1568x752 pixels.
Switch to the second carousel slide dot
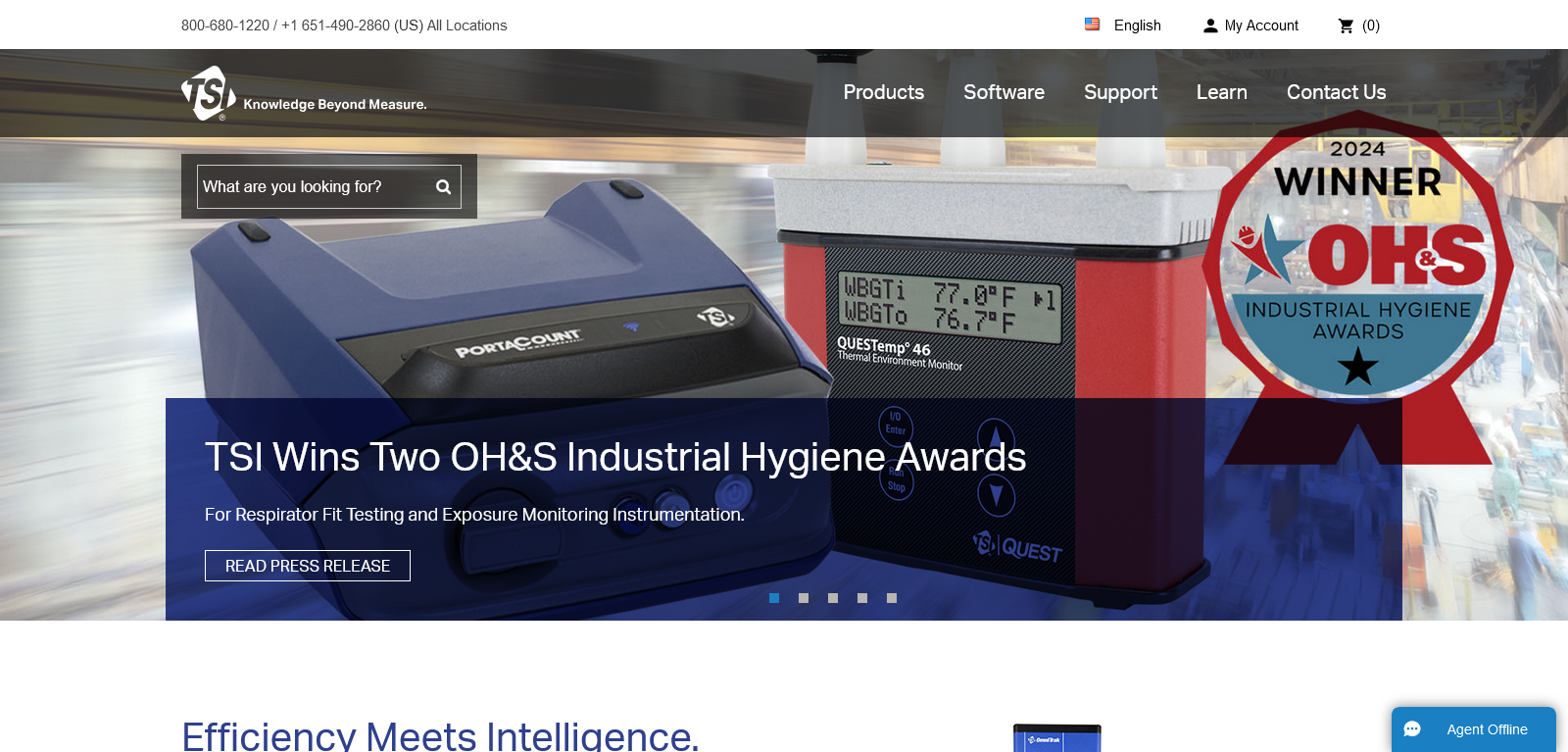804,598
